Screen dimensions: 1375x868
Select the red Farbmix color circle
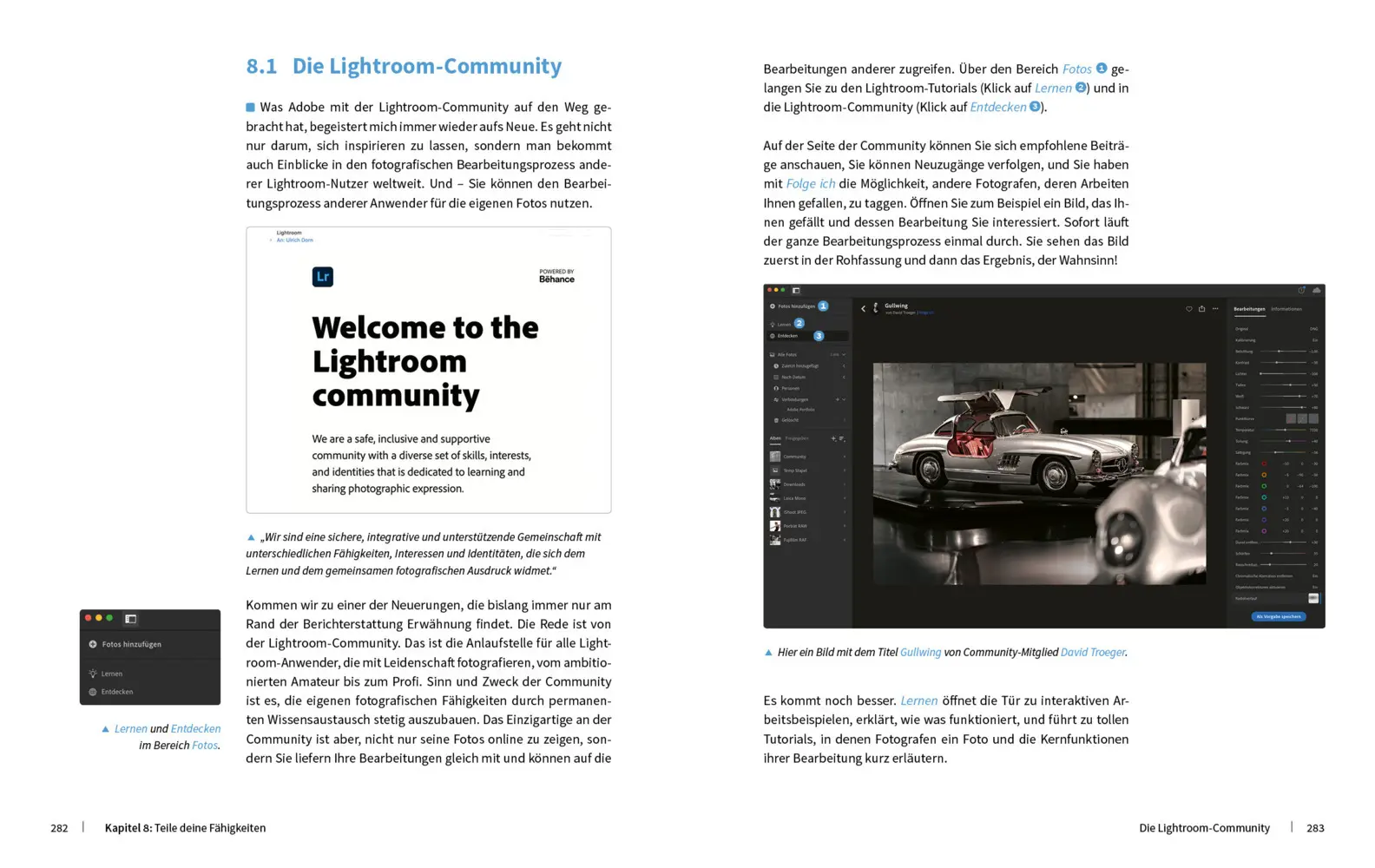1264,464
